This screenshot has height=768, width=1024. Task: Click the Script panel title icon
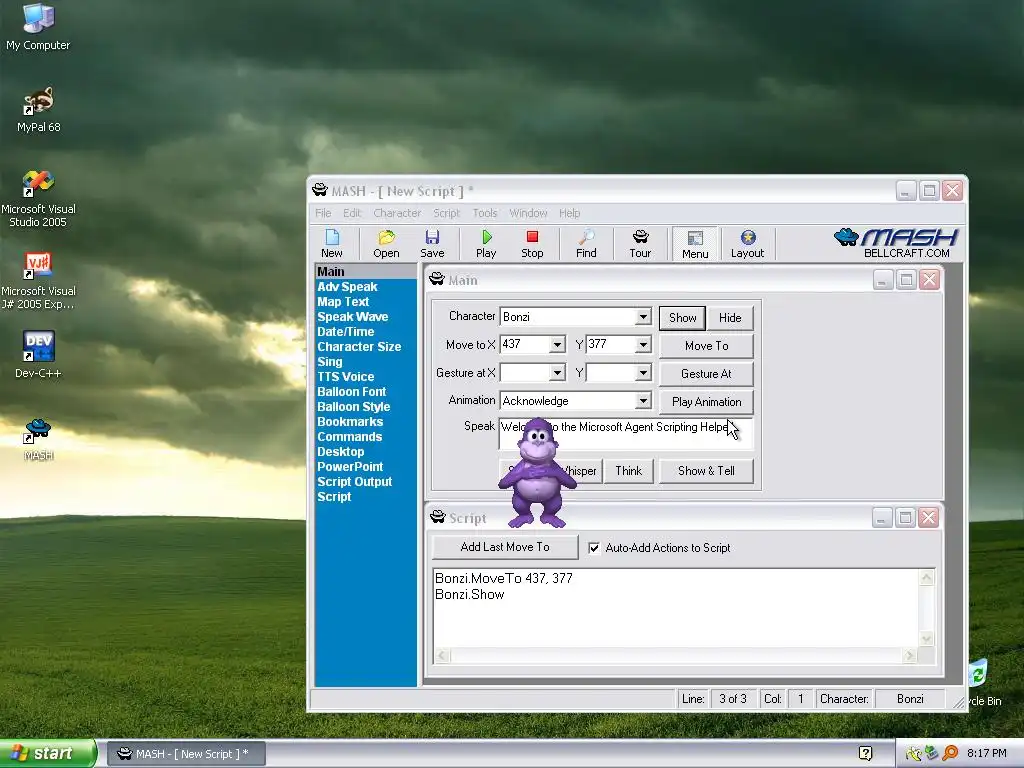[x=438, y=517]
